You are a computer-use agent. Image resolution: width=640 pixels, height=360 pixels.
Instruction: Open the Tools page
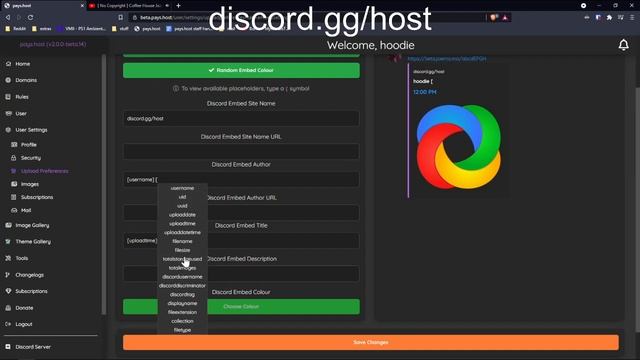pos(17,258)
